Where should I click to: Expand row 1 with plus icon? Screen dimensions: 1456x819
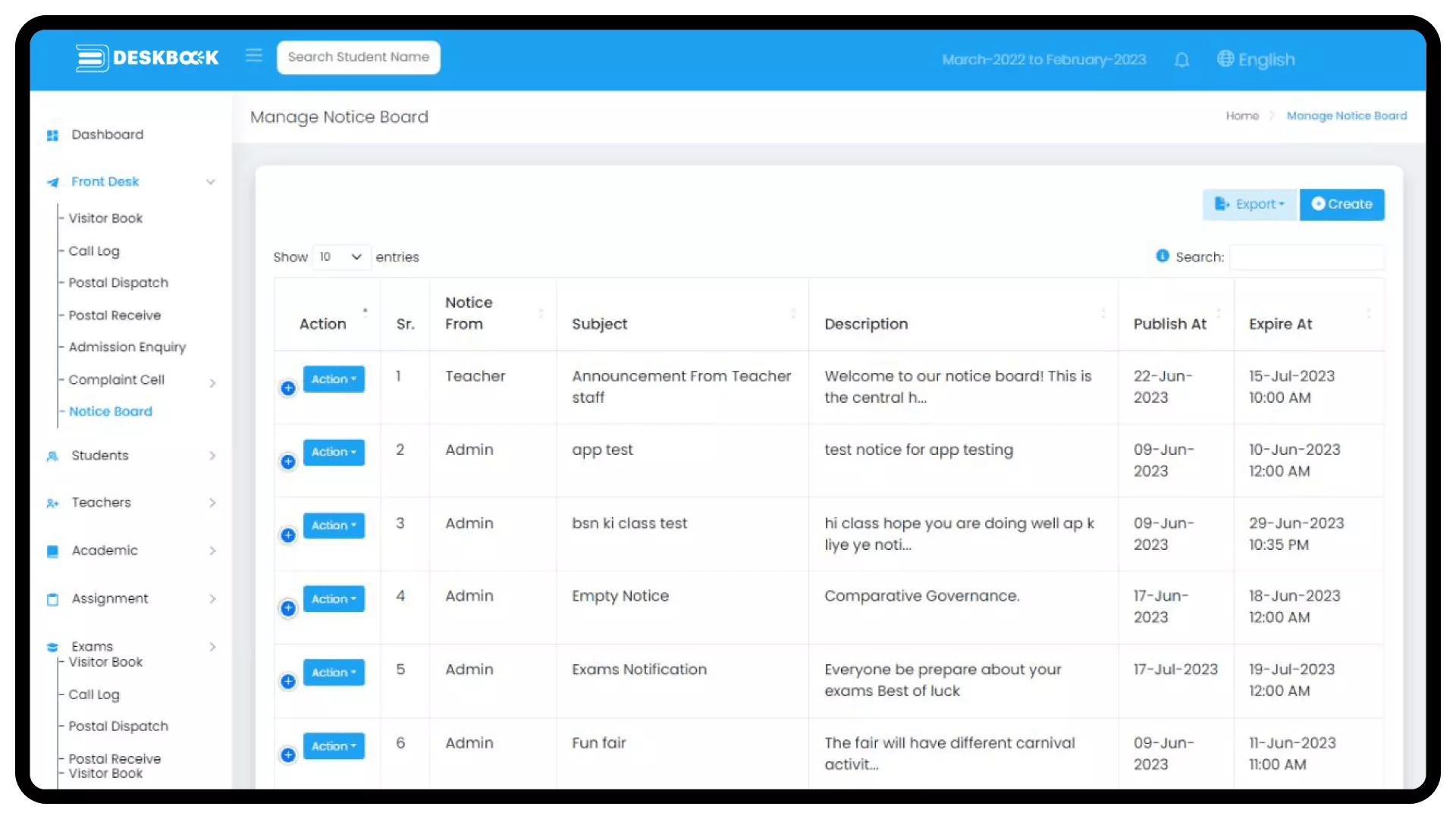tap(288, 388)
